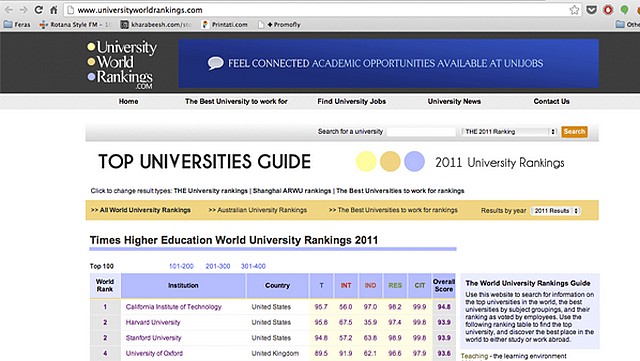This screenshot has height=361, width=640.
Task: Open The Best University to work for
Action: [x=236, y=101]
